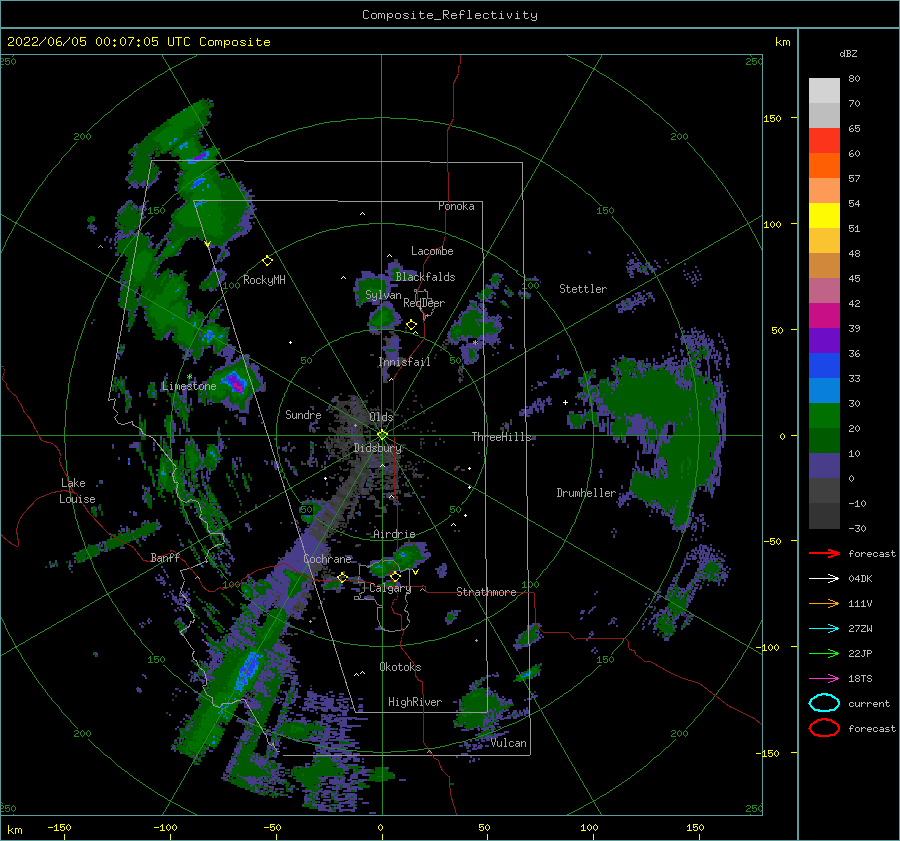Screen dimensions: 900x841
Task: Click magenta storm core beside Limestone
Action: pos(235,382)
